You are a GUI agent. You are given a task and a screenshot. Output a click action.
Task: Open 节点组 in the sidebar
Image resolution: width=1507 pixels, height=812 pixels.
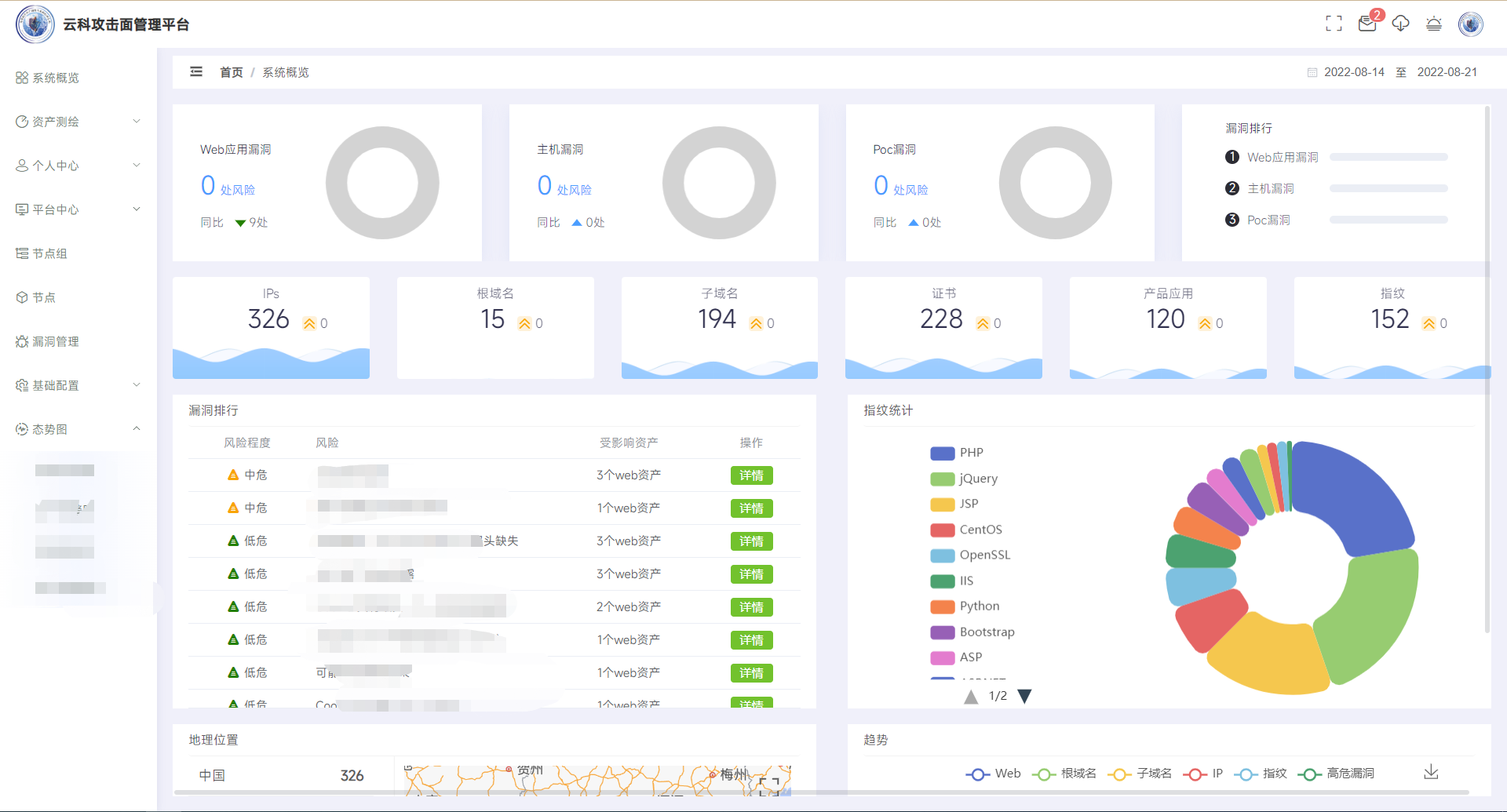point(78,253)
